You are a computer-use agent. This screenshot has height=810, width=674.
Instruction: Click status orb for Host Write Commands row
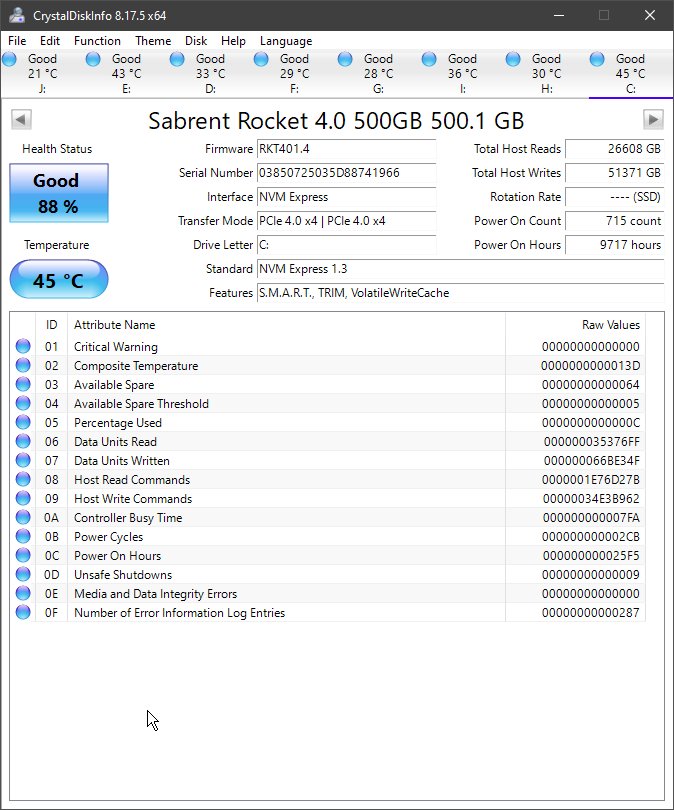click(23, 498)
